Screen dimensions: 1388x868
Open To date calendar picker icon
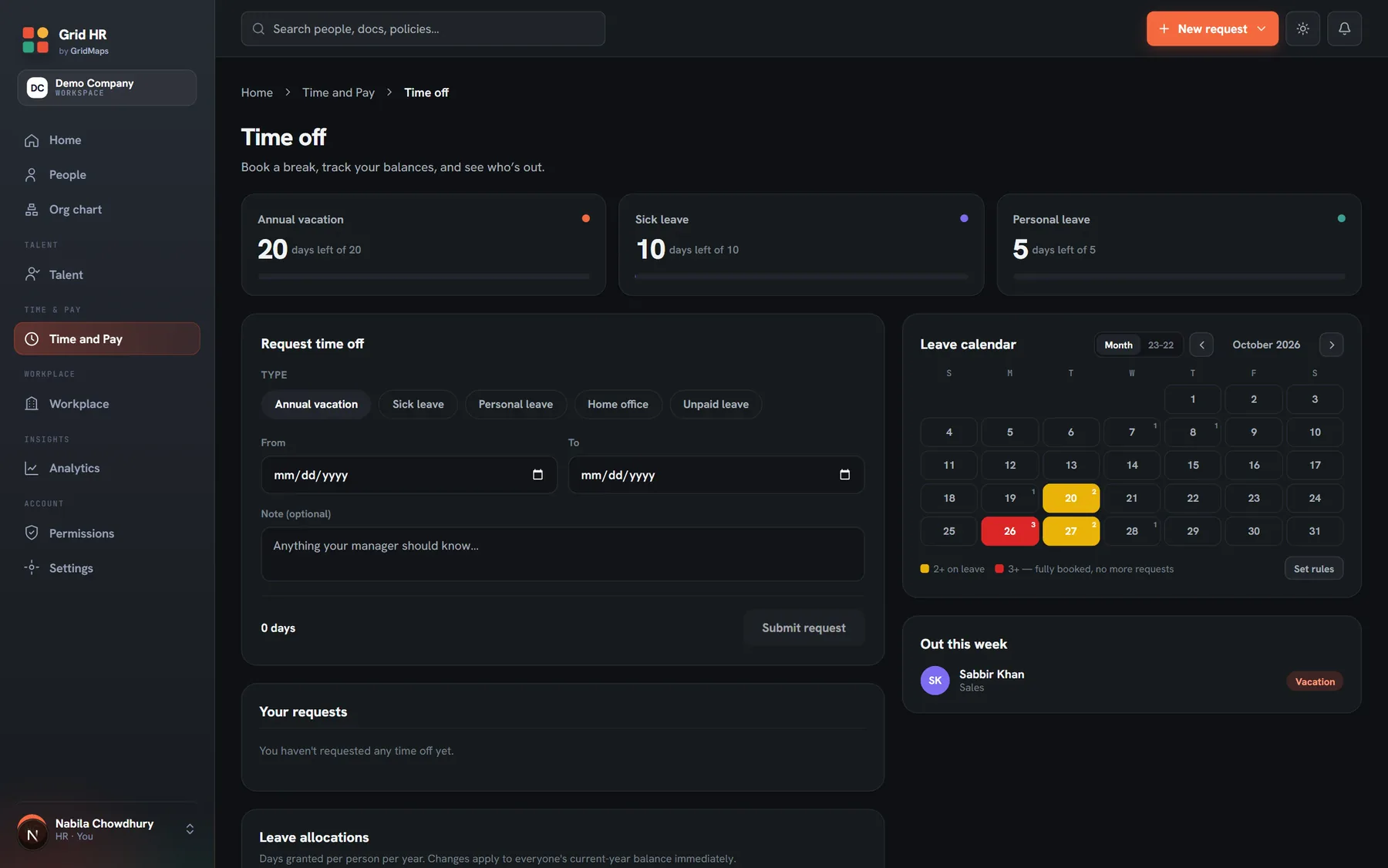[844, 475]
